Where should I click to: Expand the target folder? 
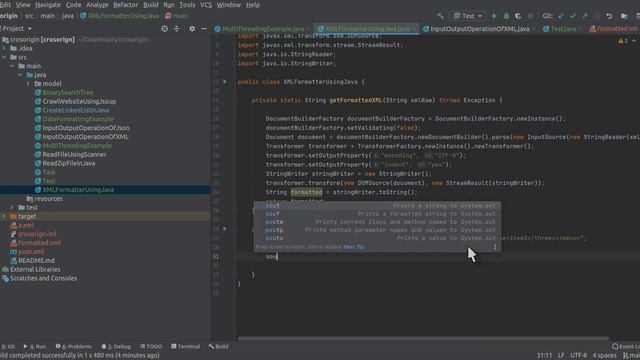(x=4, y=216)
